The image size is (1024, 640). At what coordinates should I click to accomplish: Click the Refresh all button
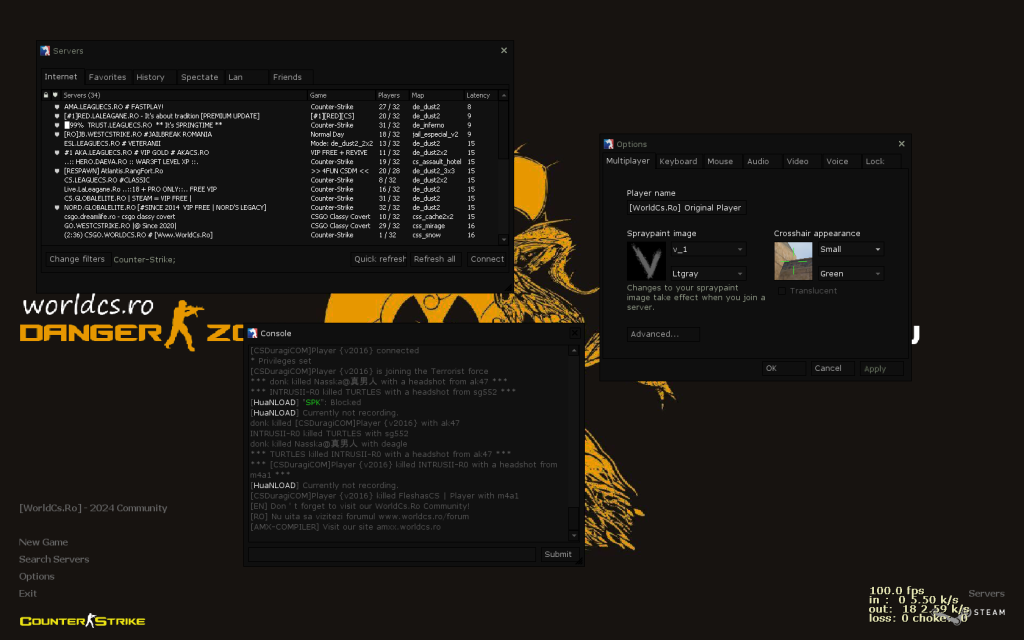pyautogui.click(x=436, y=259)
